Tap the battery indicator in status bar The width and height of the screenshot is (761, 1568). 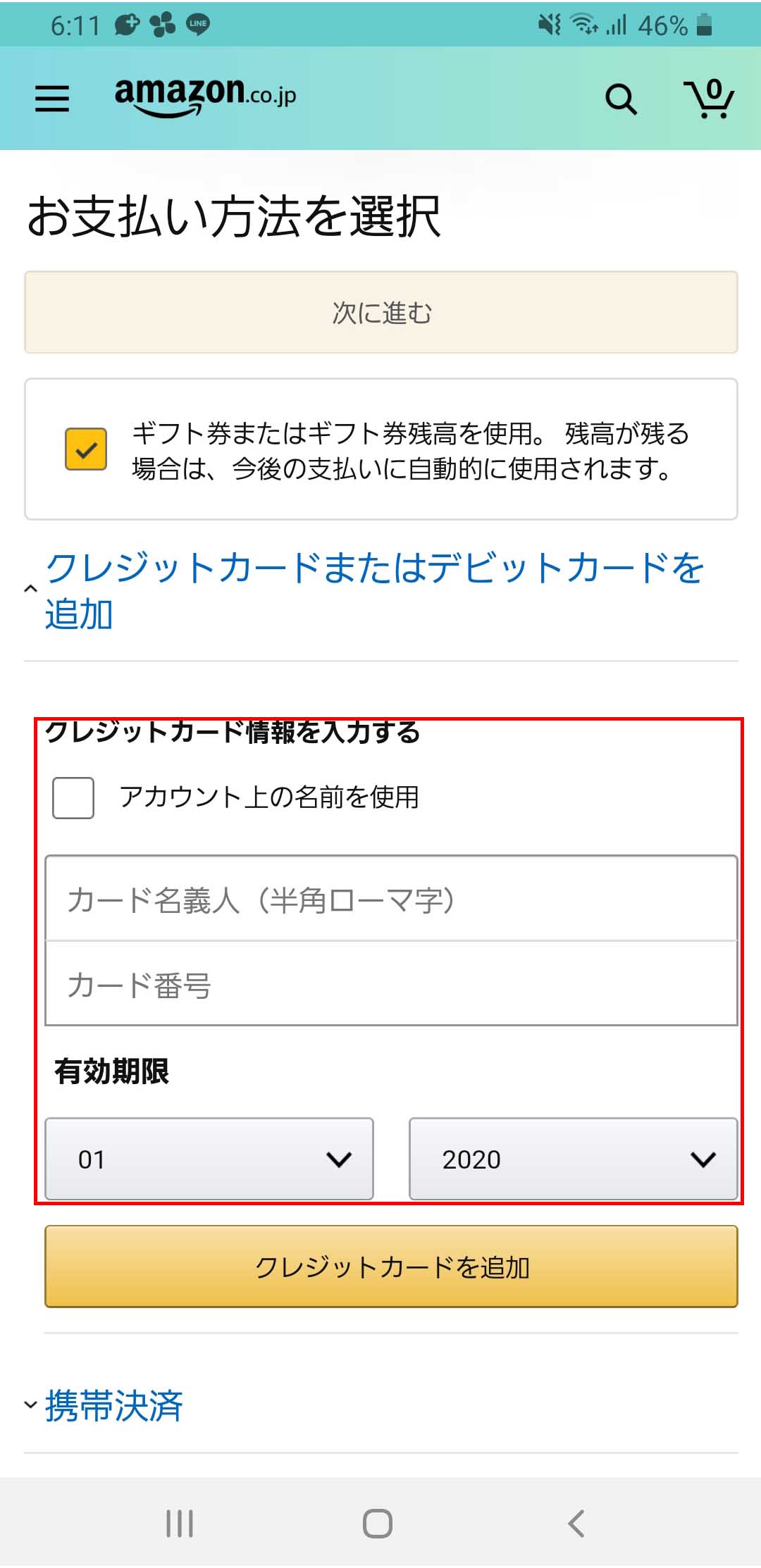click(704, 25)
